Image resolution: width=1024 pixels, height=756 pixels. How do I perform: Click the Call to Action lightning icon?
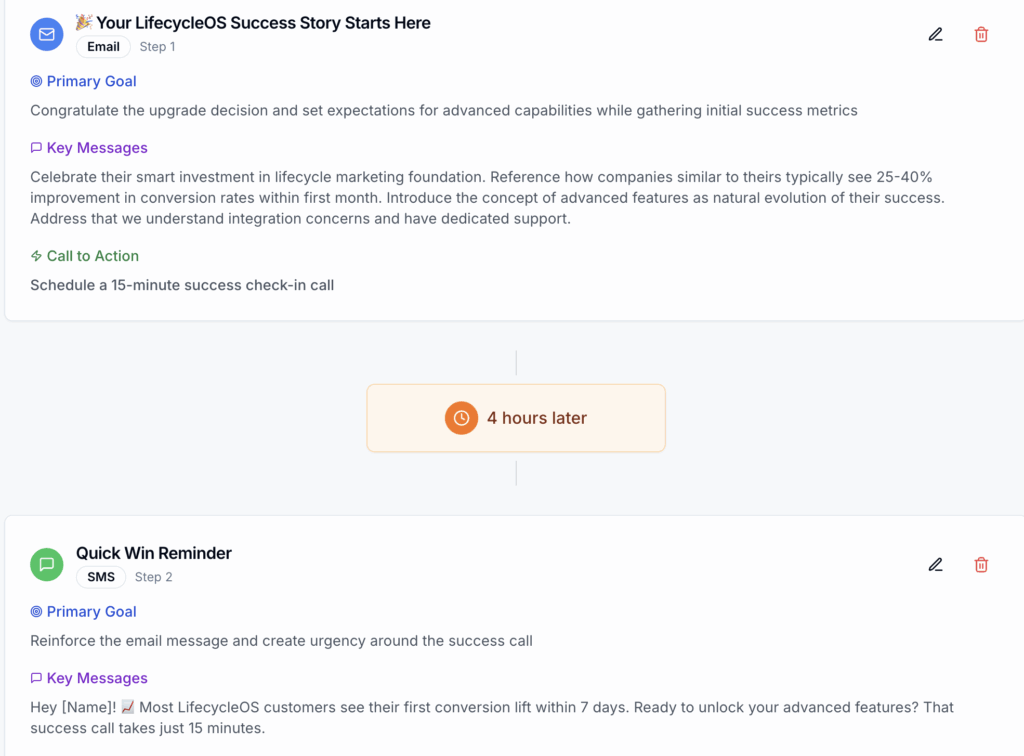click(x=37, y=256)
